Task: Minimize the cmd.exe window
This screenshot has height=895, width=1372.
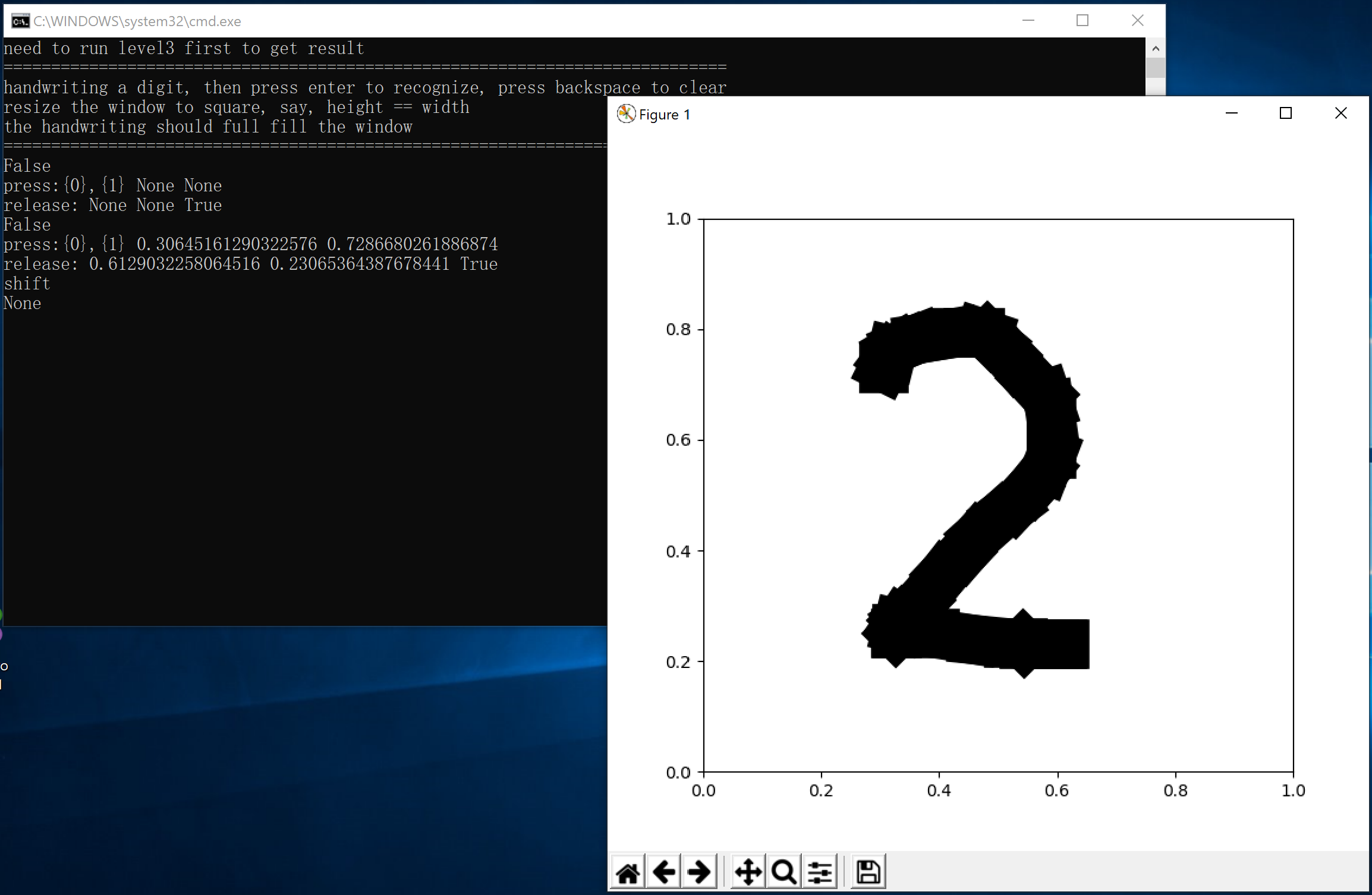Action: pos(1028,21)
